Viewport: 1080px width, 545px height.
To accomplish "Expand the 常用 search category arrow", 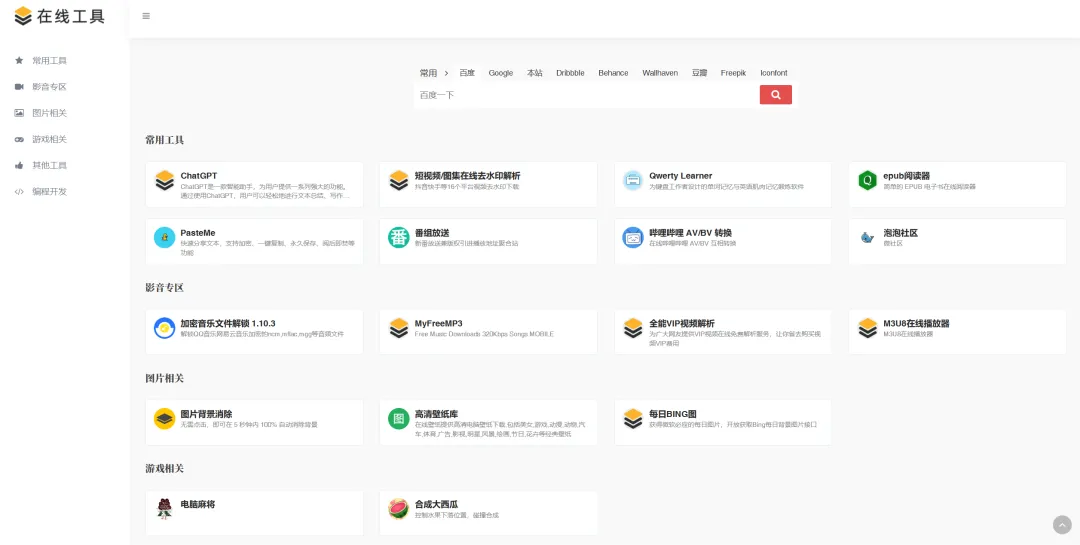I will (446, 73).
